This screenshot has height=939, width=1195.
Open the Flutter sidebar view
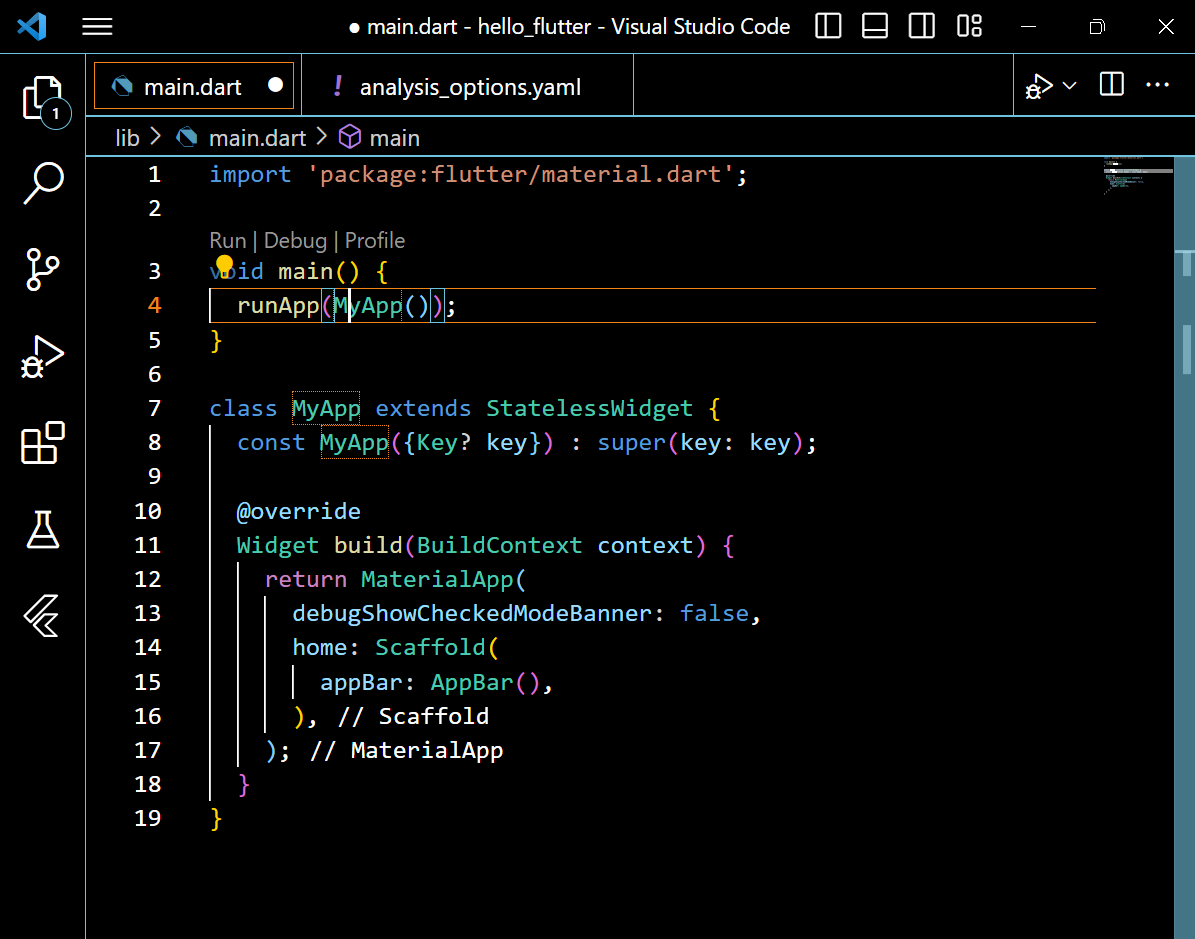click(x=43, y=615)
